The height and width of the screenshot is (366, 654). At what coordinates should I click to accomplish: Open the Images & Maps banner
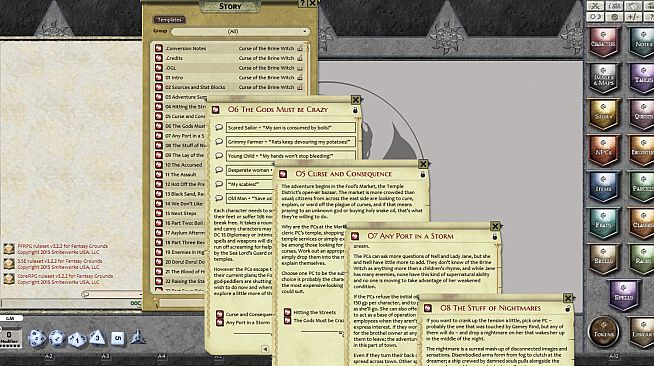point(603,78)
